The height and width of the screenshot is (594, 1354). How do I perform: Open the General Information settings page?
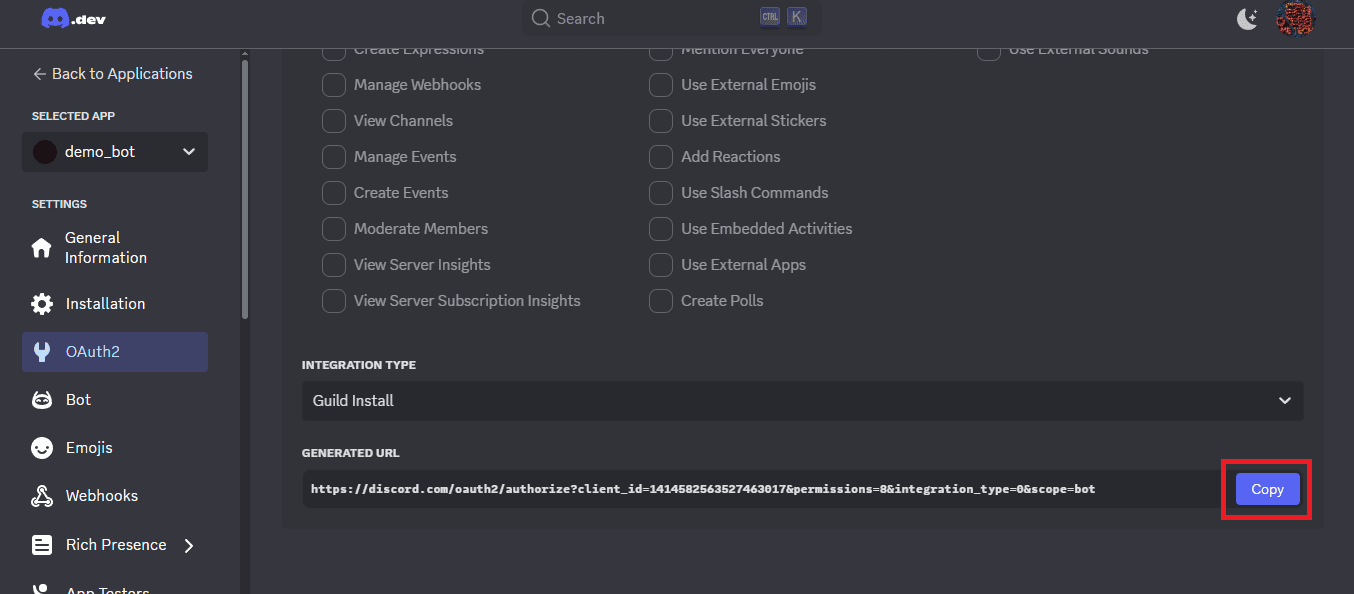point(115,248)
